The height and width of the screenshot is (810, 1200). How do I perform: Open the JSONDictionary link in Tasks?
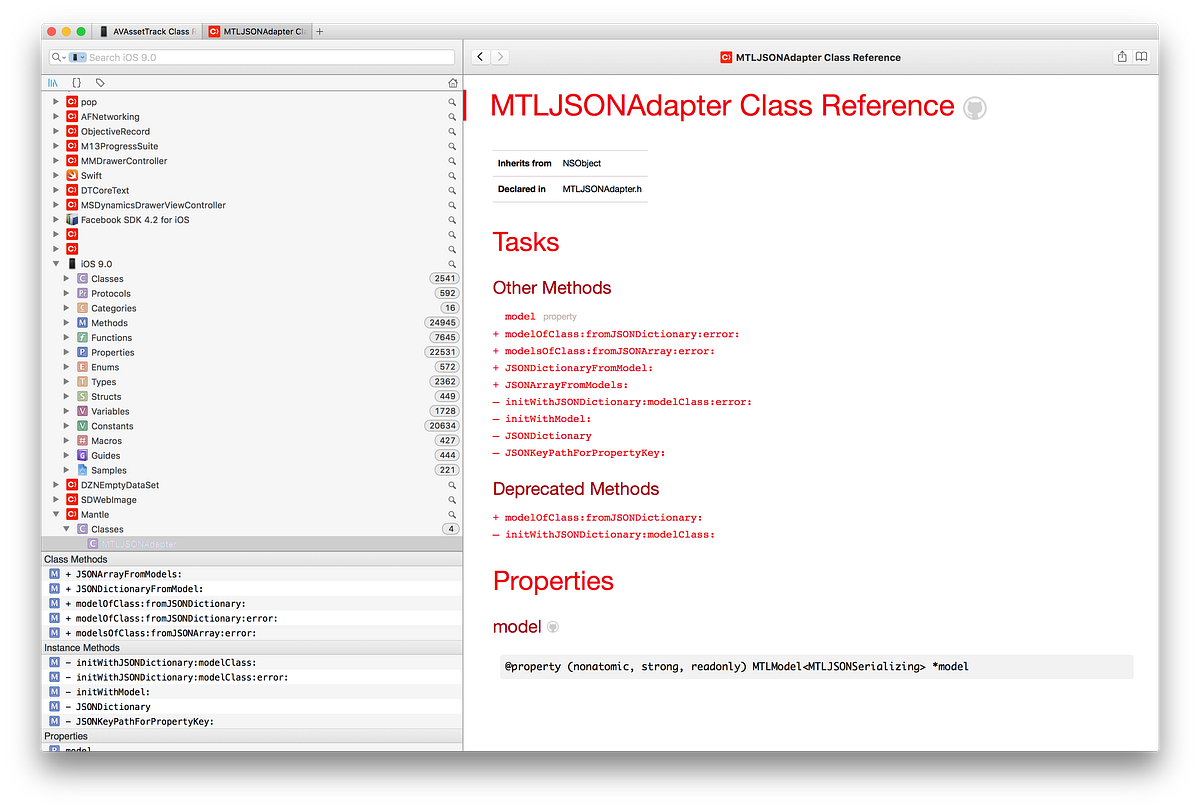548,436
